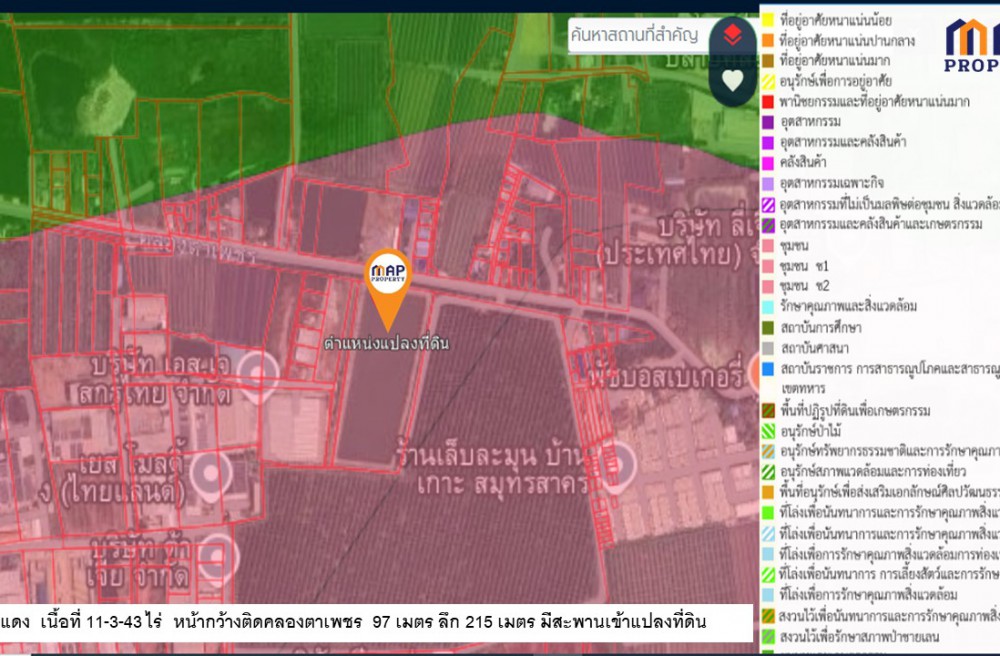The image size is (1000, 656).
Task: Click legend entry อนุรักษ์เพื่อการอยู่อาศัย
Action: point(835,82)
